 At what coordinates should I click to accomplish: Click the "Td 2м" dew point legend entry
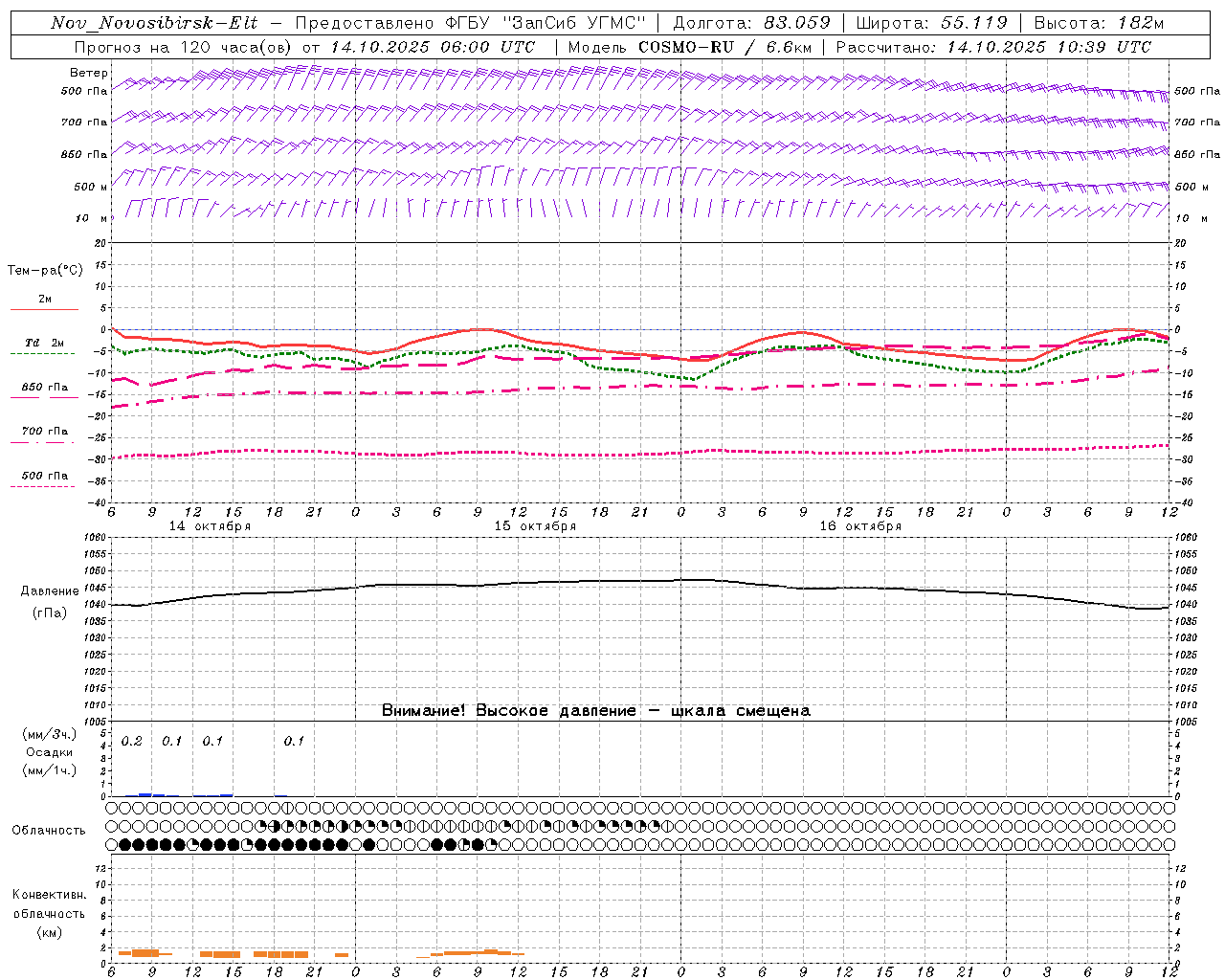45,343
